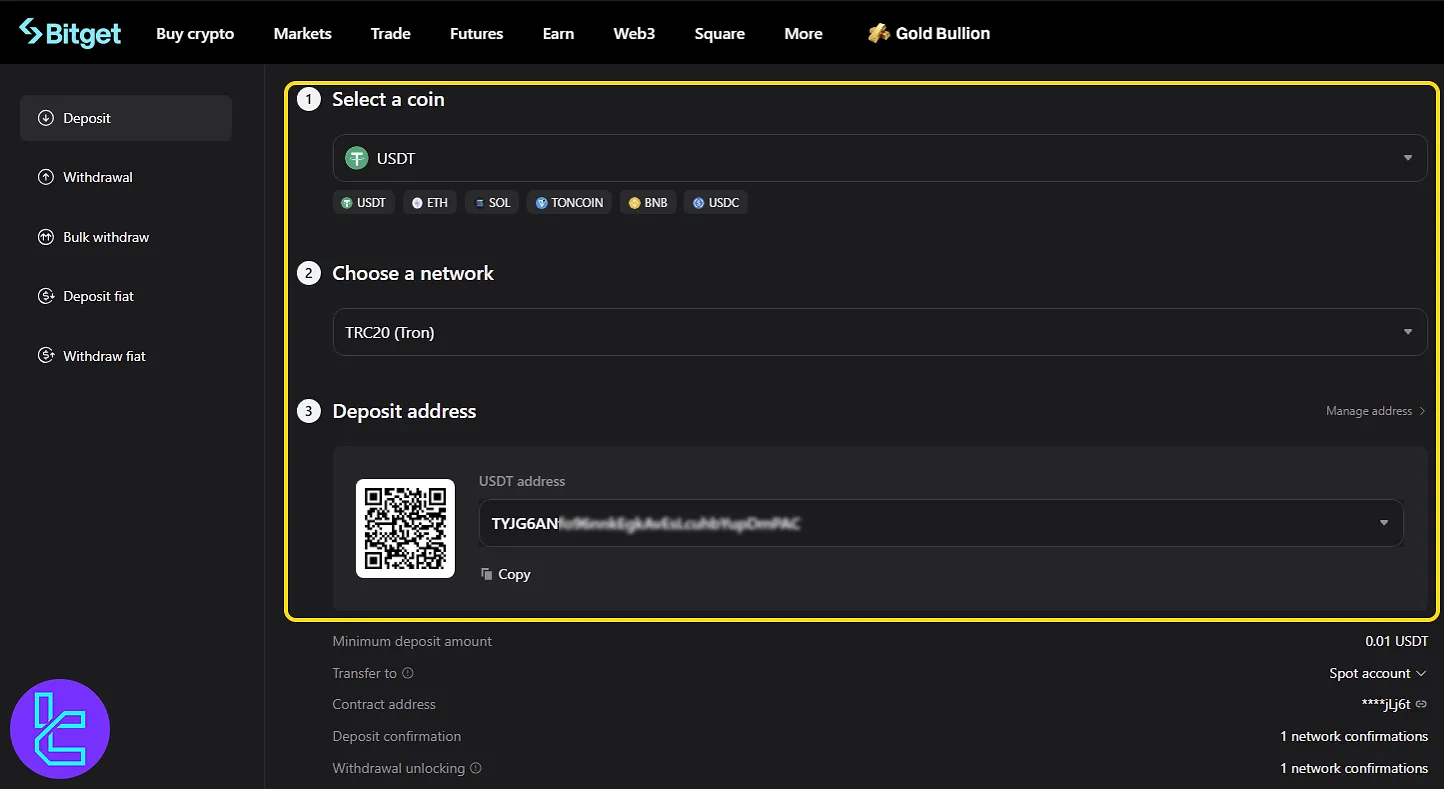
Task: Open the contract address link icon
Action: pos(1421,704)
